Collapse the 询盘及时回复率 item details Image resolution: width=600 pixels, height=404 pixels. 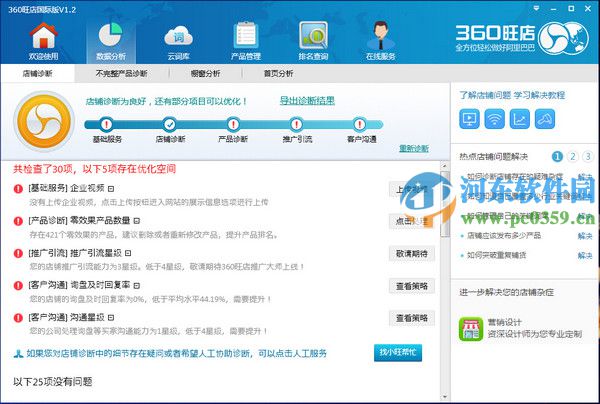(137, 285)
